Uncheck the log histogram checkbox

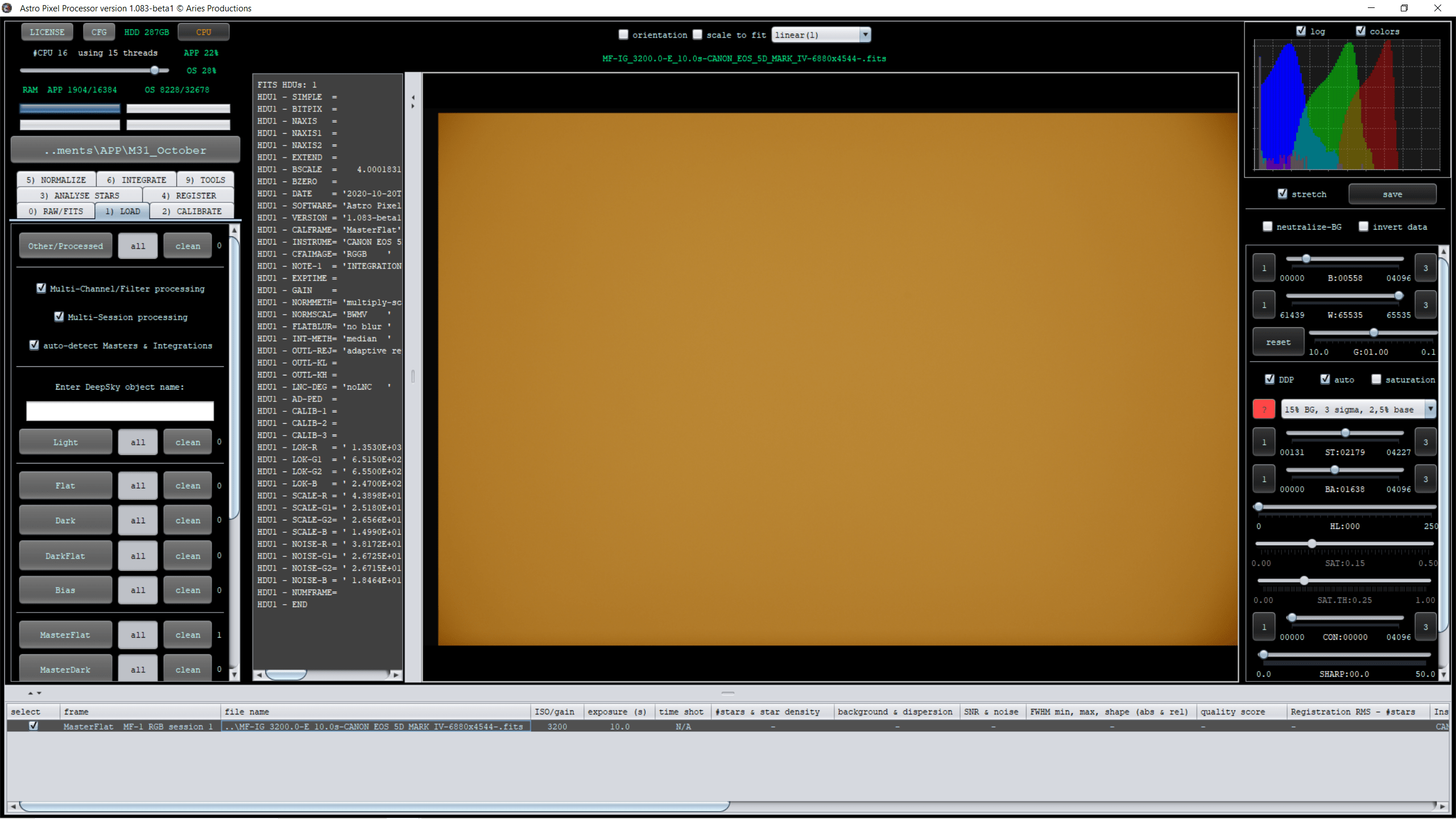(x=1301, y=31)
